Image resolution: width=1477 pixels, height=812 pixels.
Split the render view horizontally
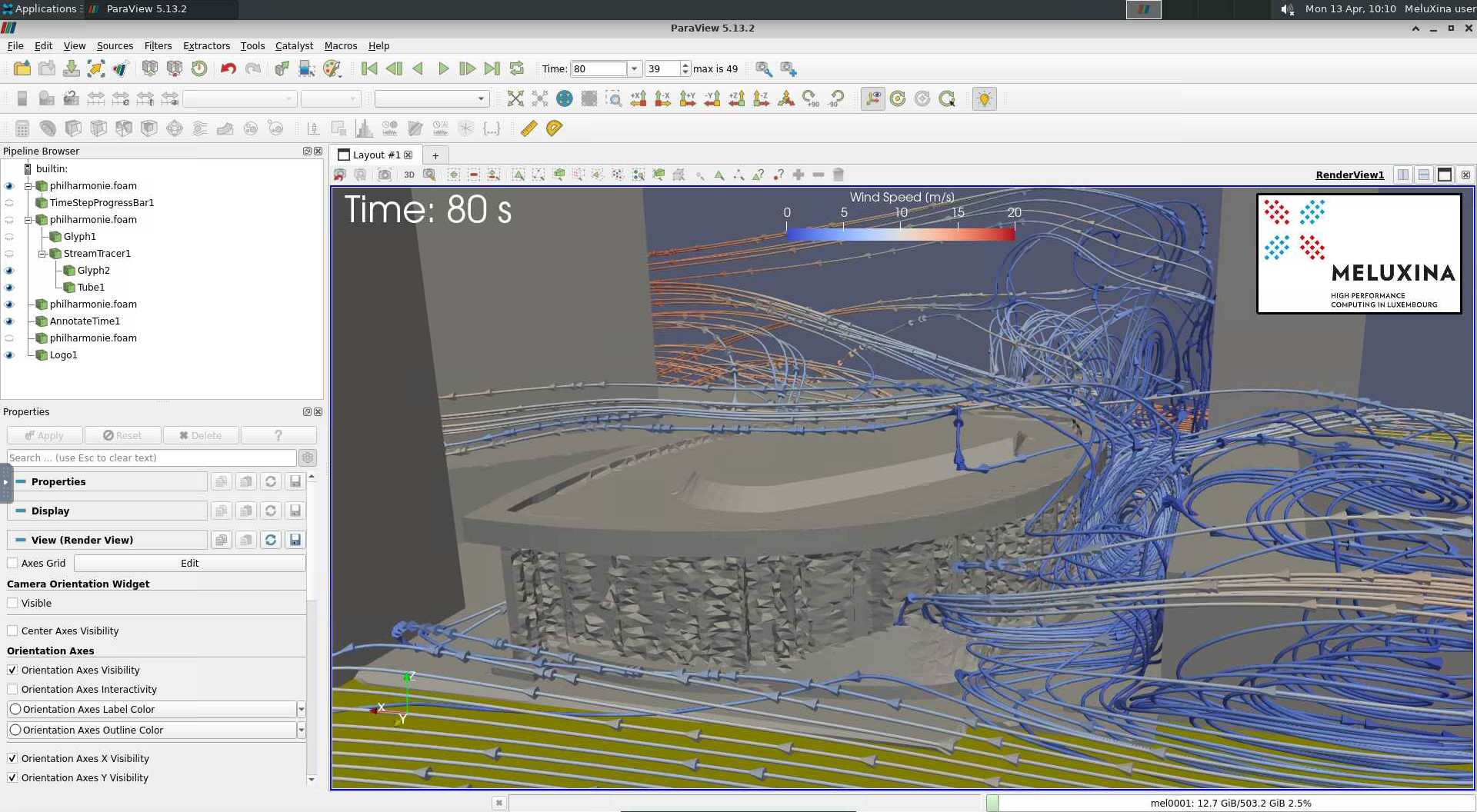pyautogui.click(x=1403, y=175)
